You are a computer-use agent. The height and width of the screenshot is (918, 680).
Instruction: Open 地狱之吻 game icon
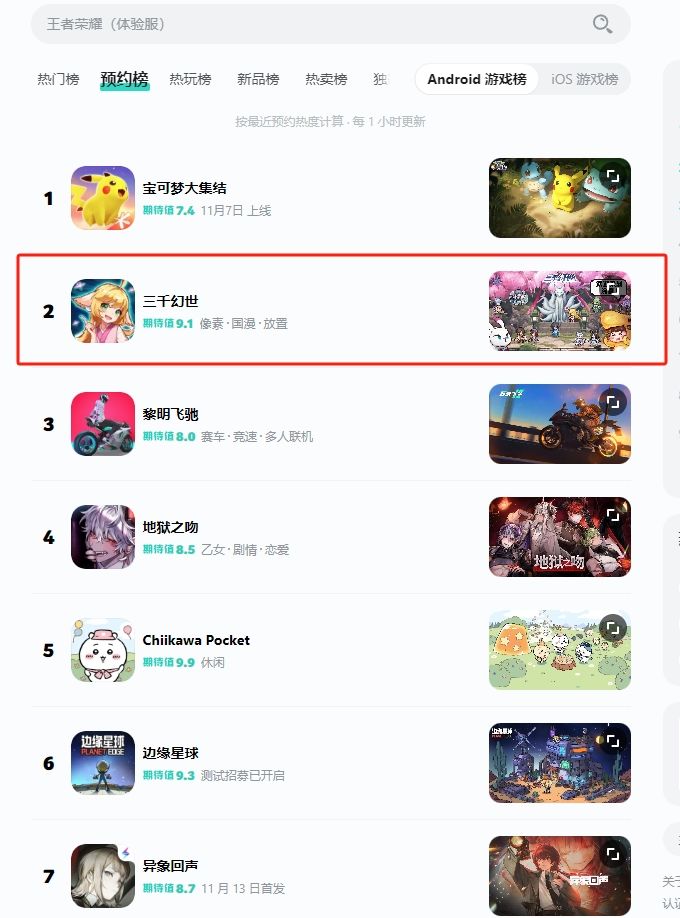click(103, 537)
